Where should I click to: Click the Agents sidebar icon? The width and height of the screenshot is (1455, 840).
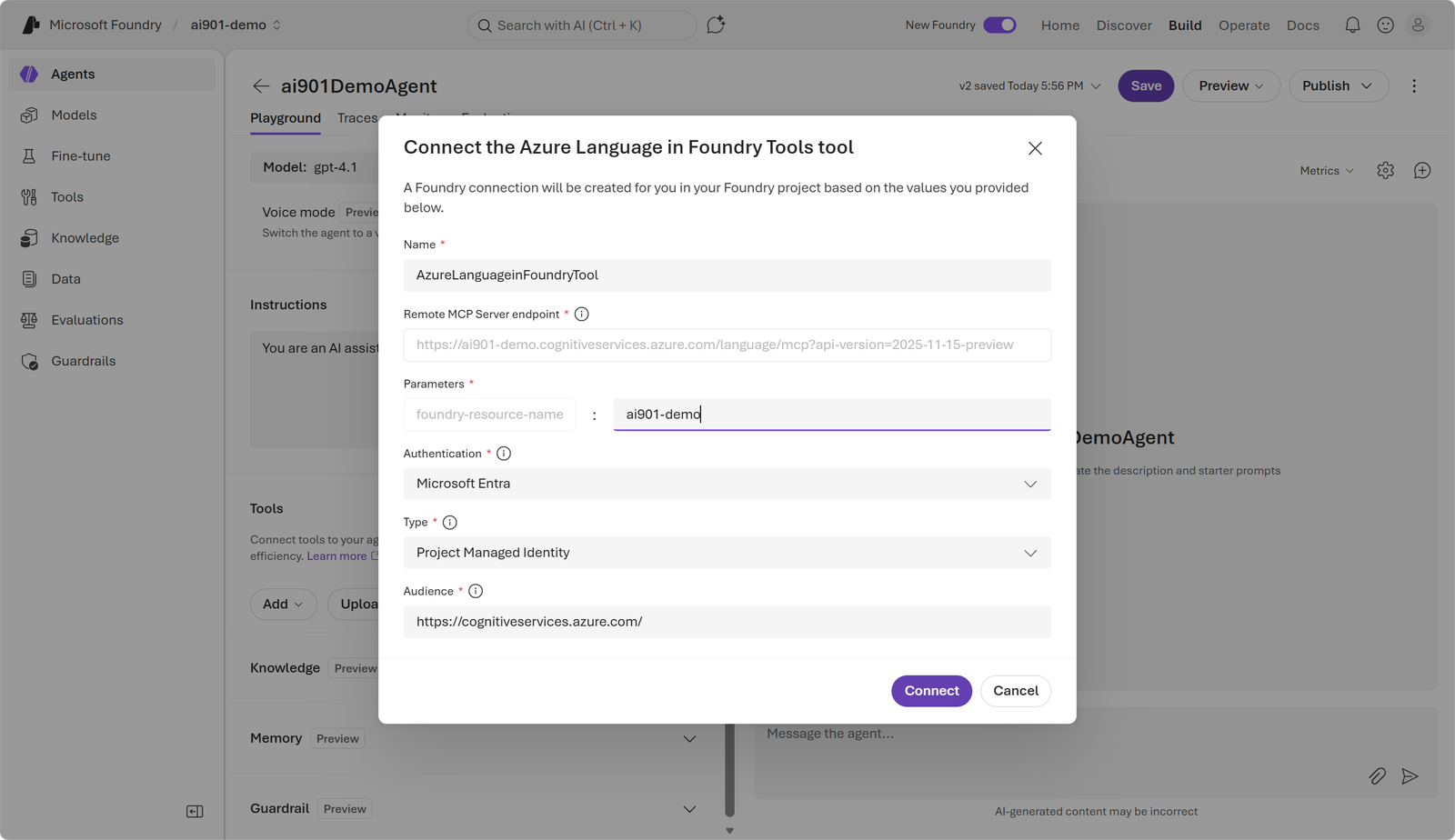click(x=29, y=75)
